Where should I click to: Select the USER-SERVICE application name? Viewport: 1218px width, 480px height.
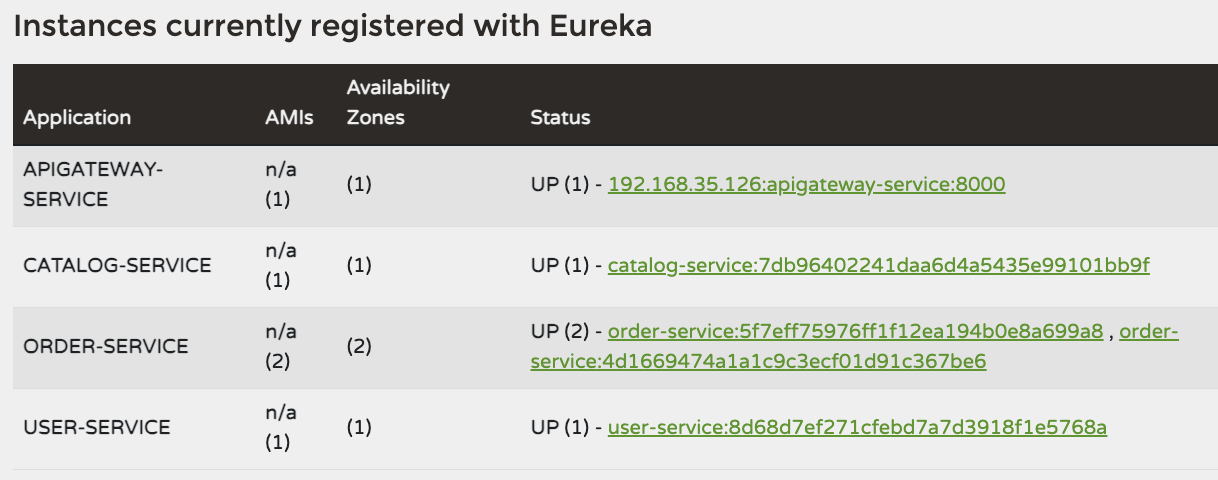pyautogui.click(x=97, y=428)
